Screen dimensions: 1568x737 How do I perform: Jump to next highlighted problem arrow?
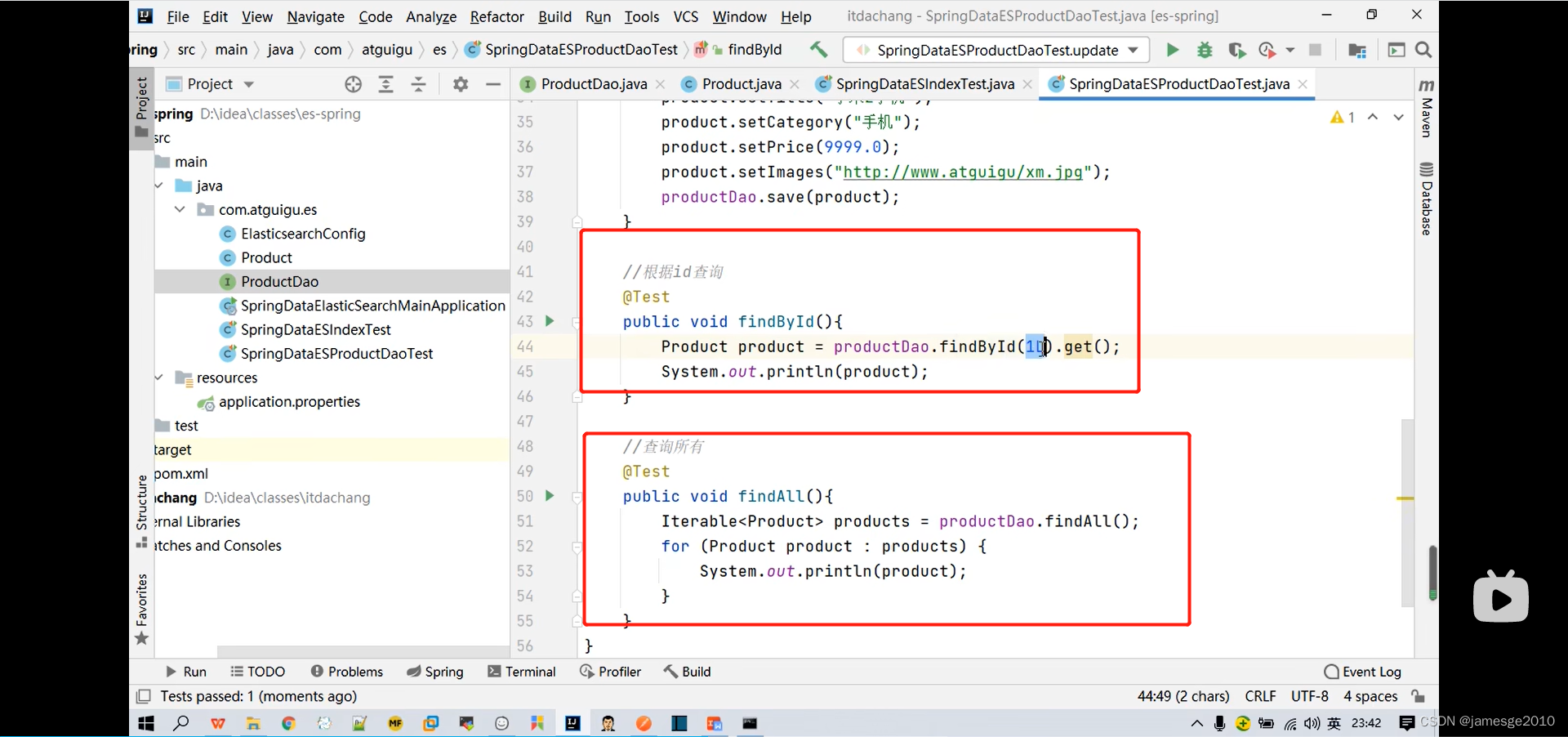1399,118
